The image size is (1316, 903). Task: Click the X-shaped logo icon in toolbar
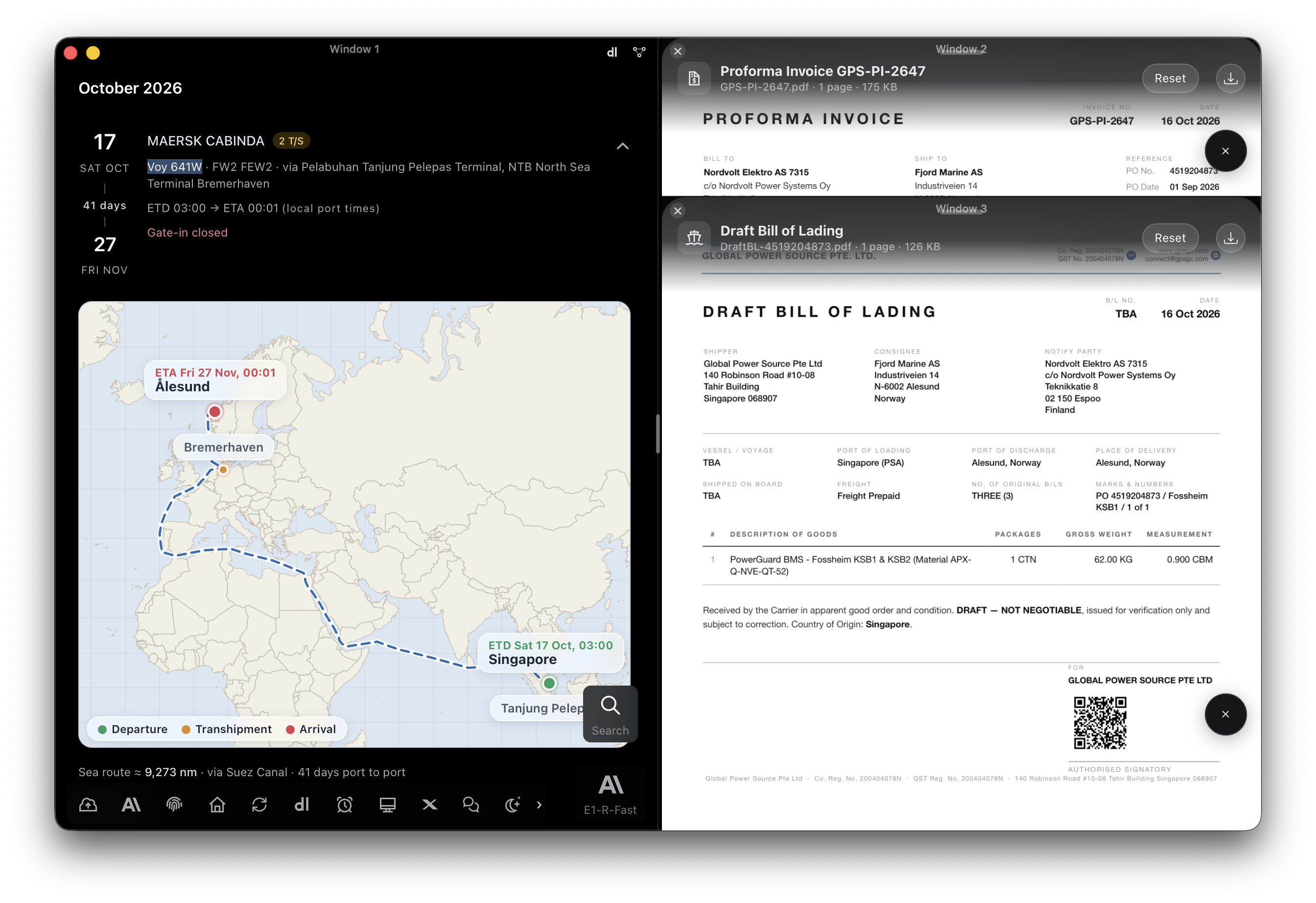point(430,805)
